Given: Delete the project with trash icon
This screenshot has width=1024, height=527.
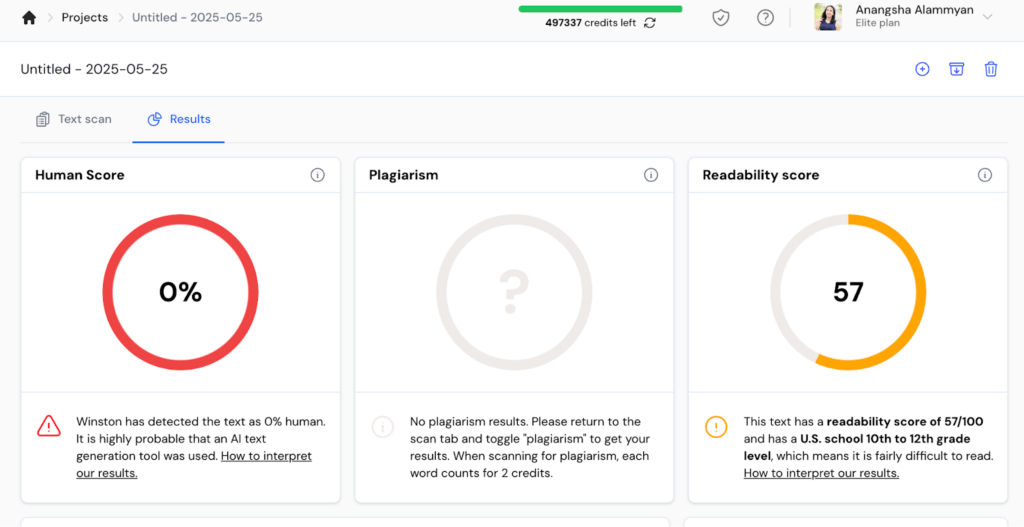Looking at the screenshot, I should pyautogui.click(x=990, y=69).
